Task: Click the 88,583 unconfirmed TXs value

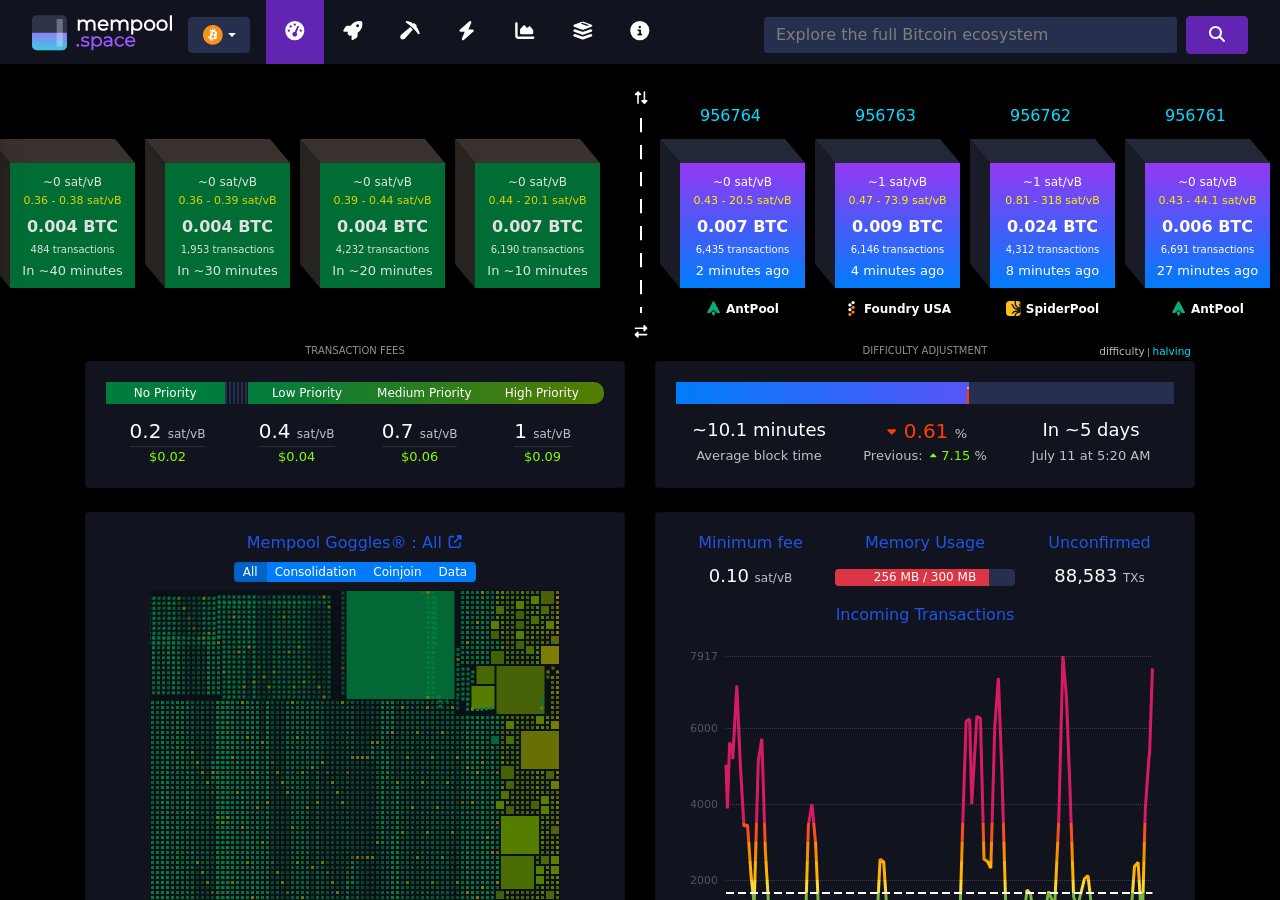Action: pyautogui.click(x=1099, y=576)
